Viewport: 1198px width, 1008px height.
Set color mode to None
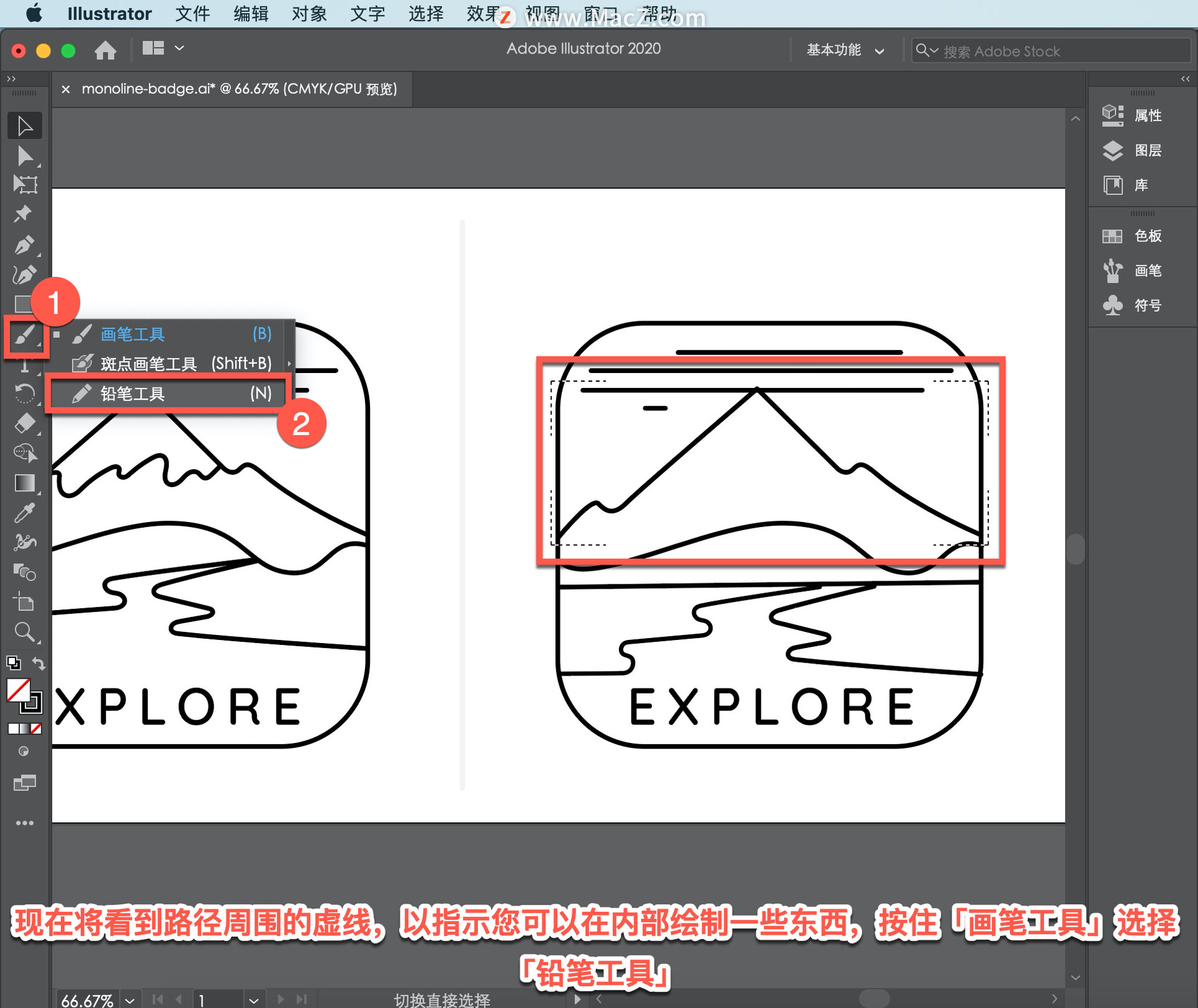[x=37, y=729]
